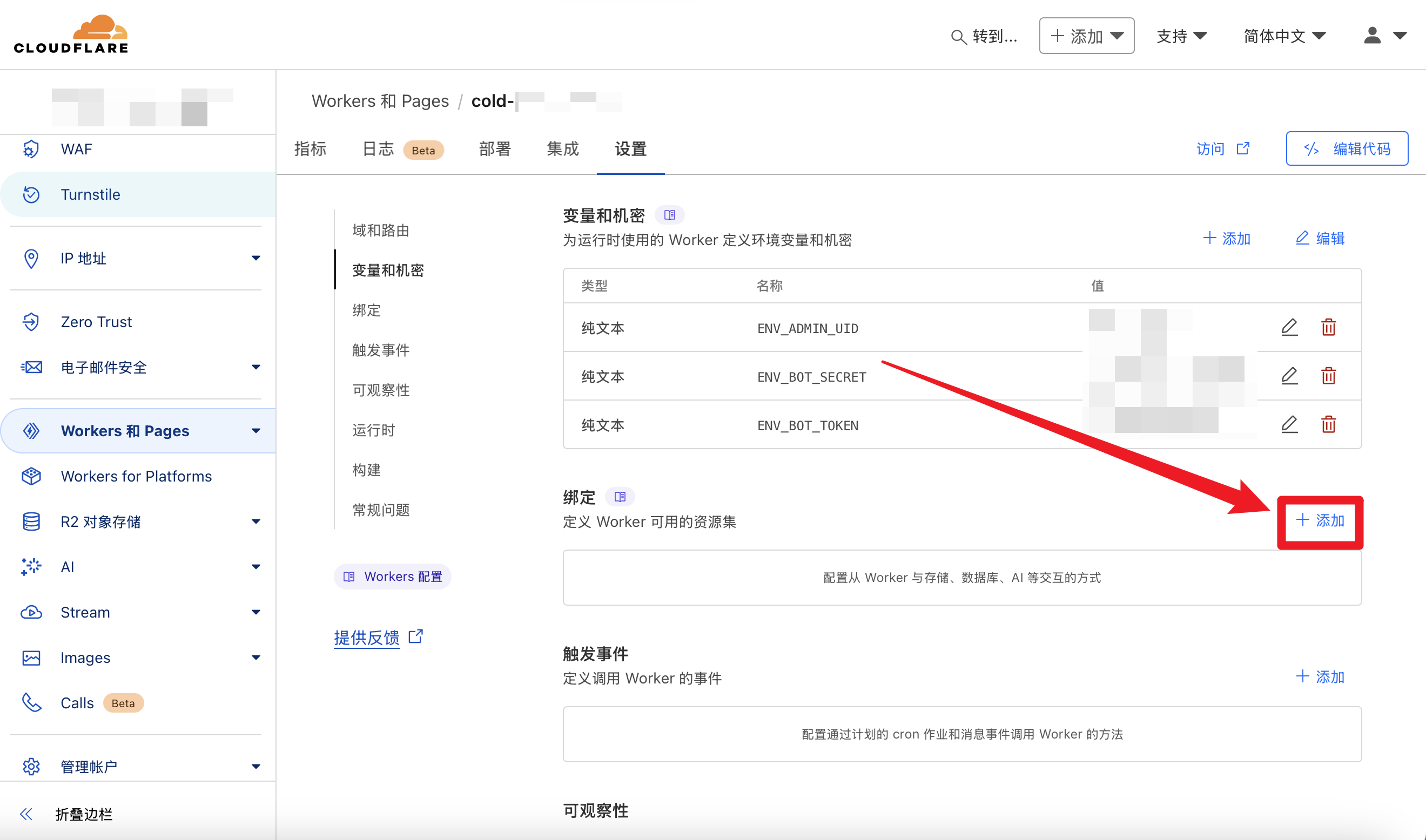Click the AI icon in sidebar
The width and height of the screenshot is (1426, 840).
pyautogui.click(x=31, y=567)
